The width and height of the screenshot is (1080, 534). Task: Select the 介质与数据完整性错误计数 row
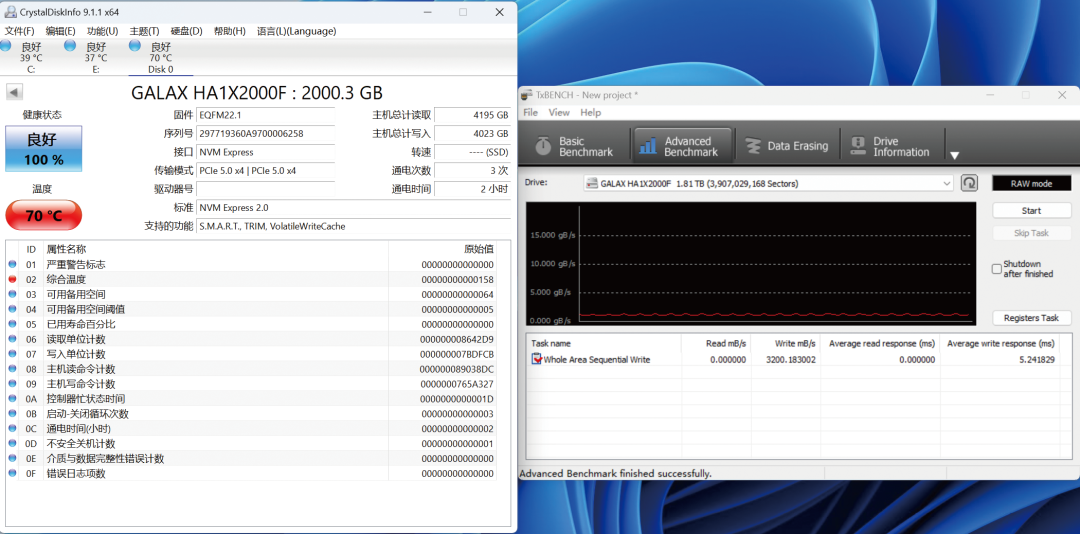[251, 459]
